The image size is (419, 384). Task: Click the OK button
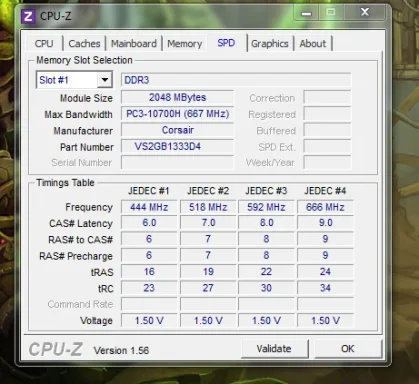348,349
